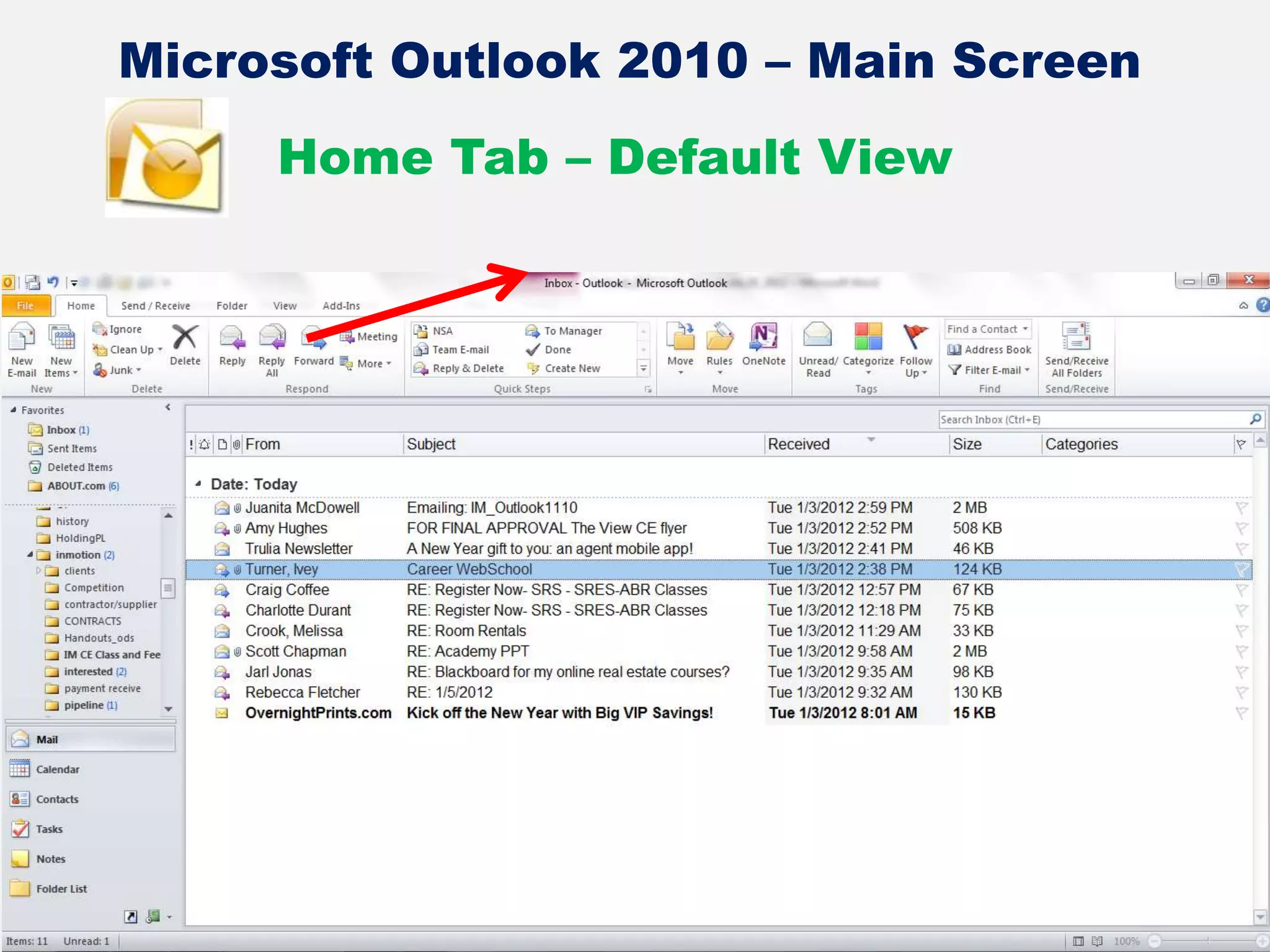The width and height of the screenshot is (1270, 952).
Task: Click the Ignore conversation button
Action: click(x=118, y=329)
